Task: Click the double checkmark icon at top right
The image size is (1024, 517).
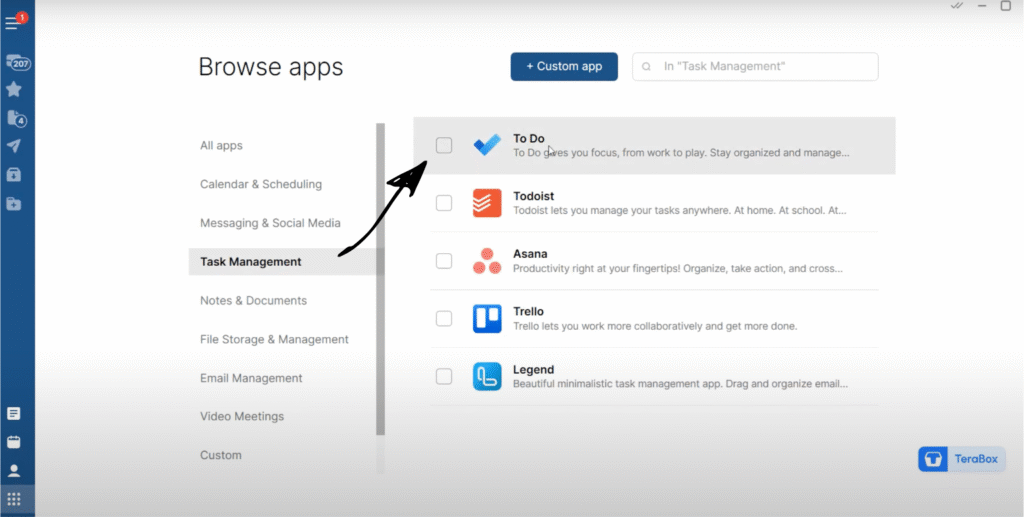Action: click(957, 5)
